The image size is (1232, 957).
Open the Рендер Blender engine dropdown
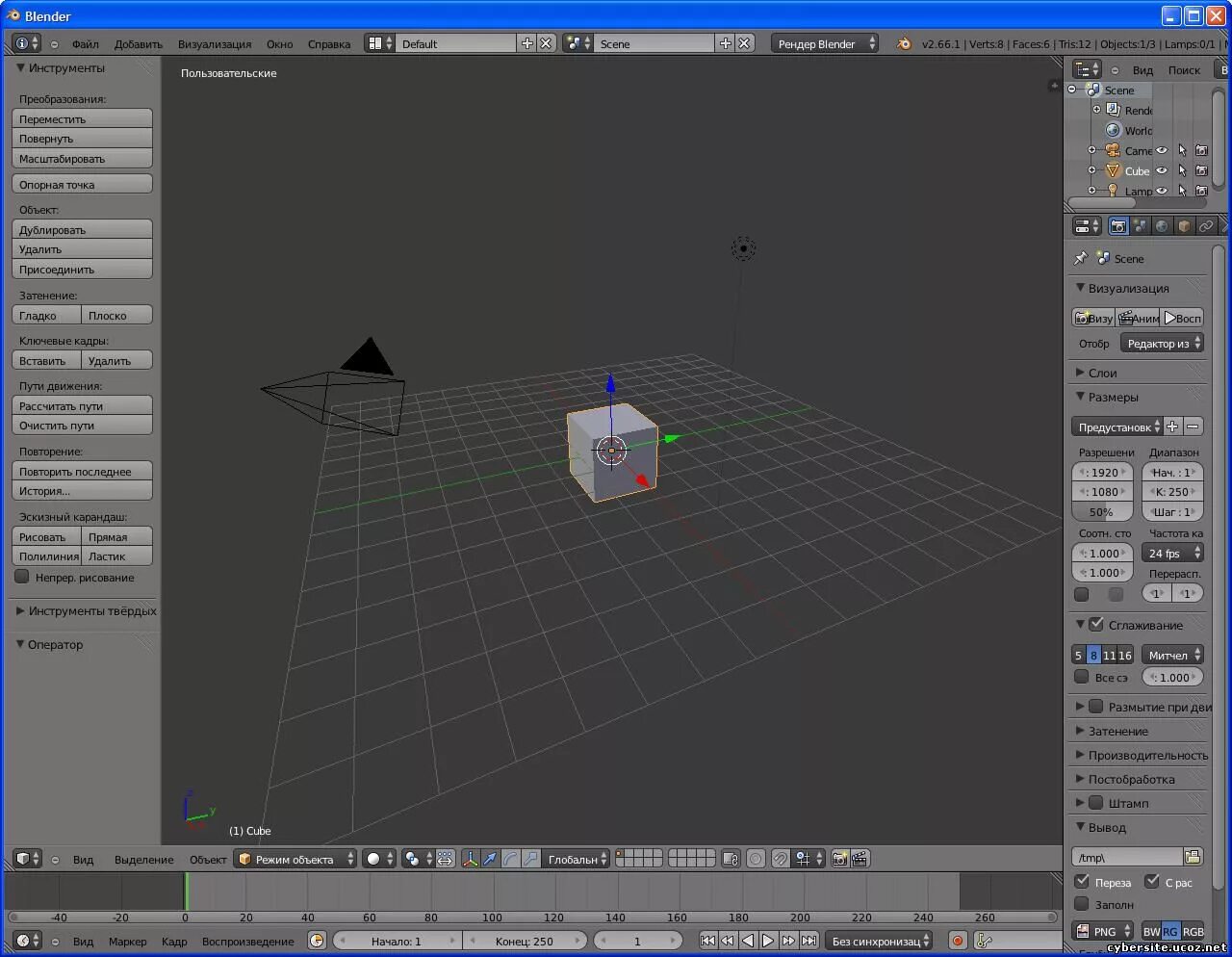coord(825,43)
